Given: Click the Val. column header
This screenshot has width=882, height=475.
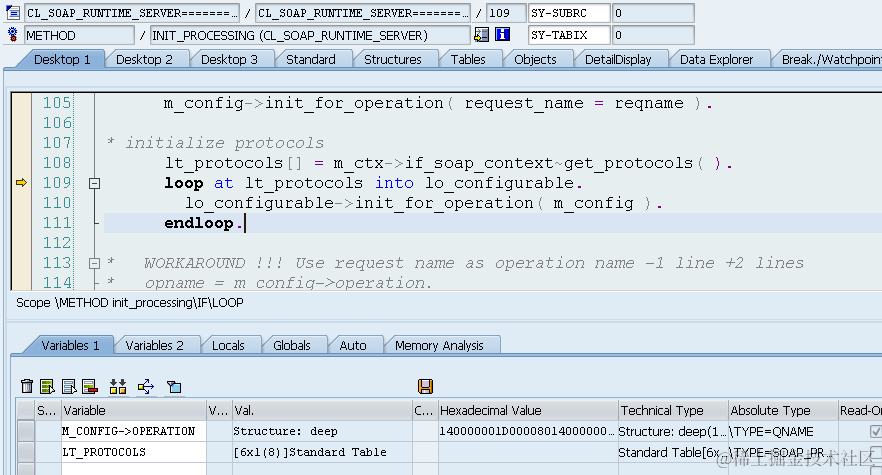Looking at the screenshot, I should point(322,410).
